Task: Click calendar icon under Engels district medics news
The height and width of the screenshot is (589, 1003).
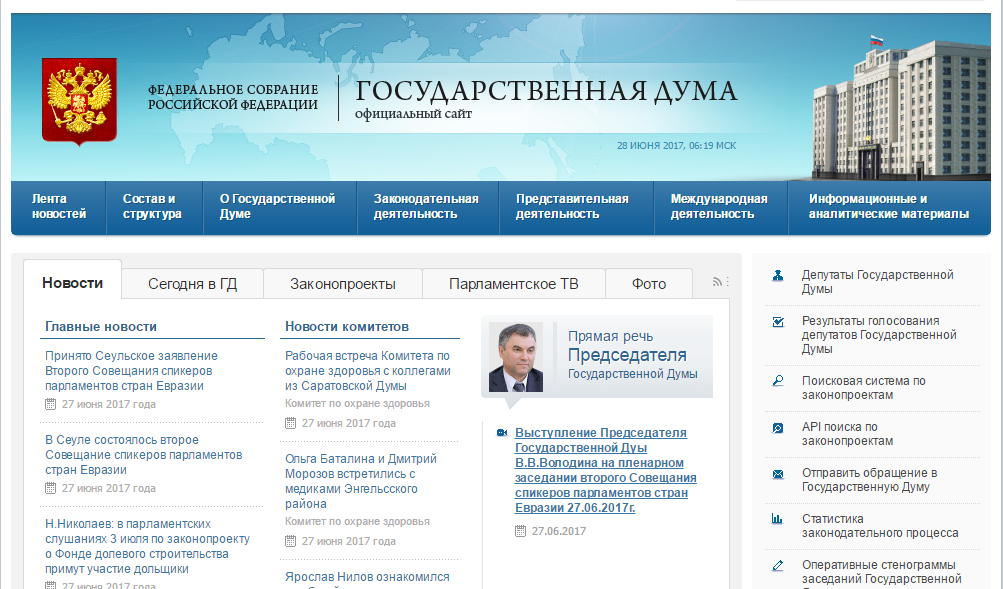Action: [290, 541]
